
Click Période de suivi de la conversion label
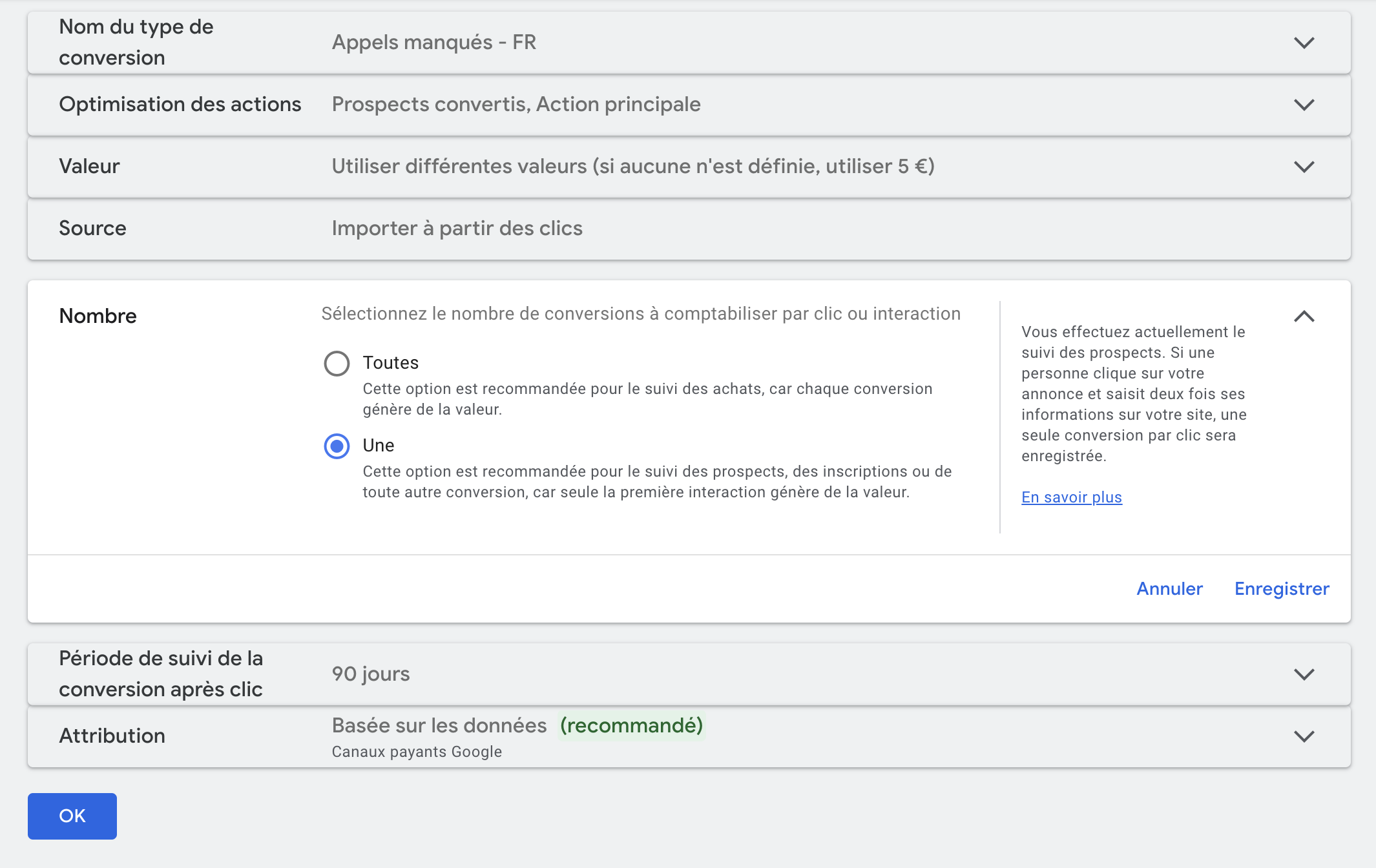[x=161, y=674]
